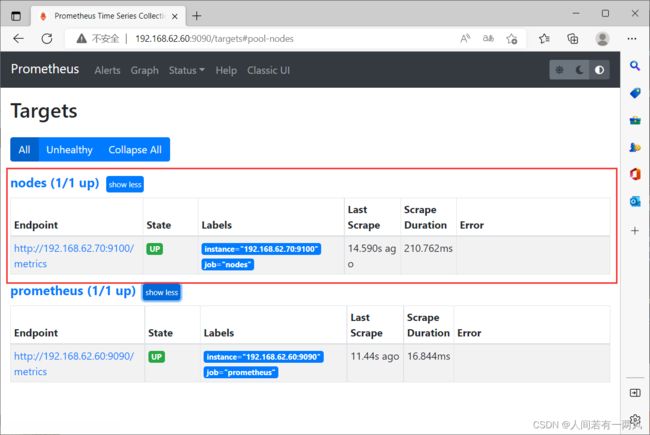Image resolution: width=650 pixels, height=435 pixels.
Task: Click the Targets page heading
Action: 44,111
